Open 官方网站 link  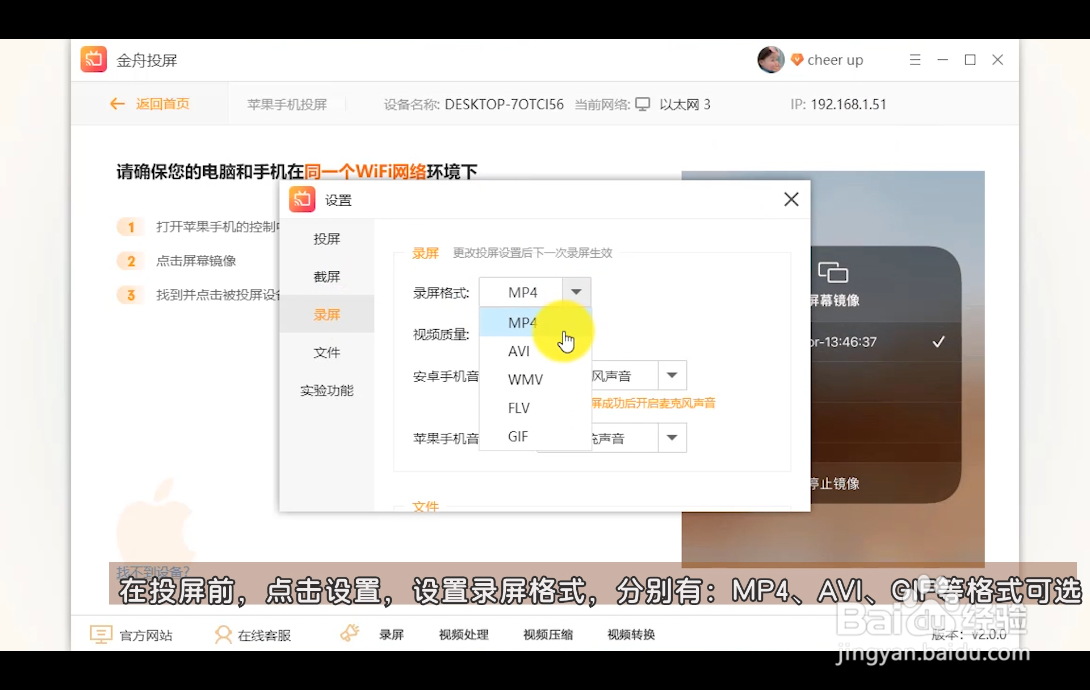coord(146,635)
